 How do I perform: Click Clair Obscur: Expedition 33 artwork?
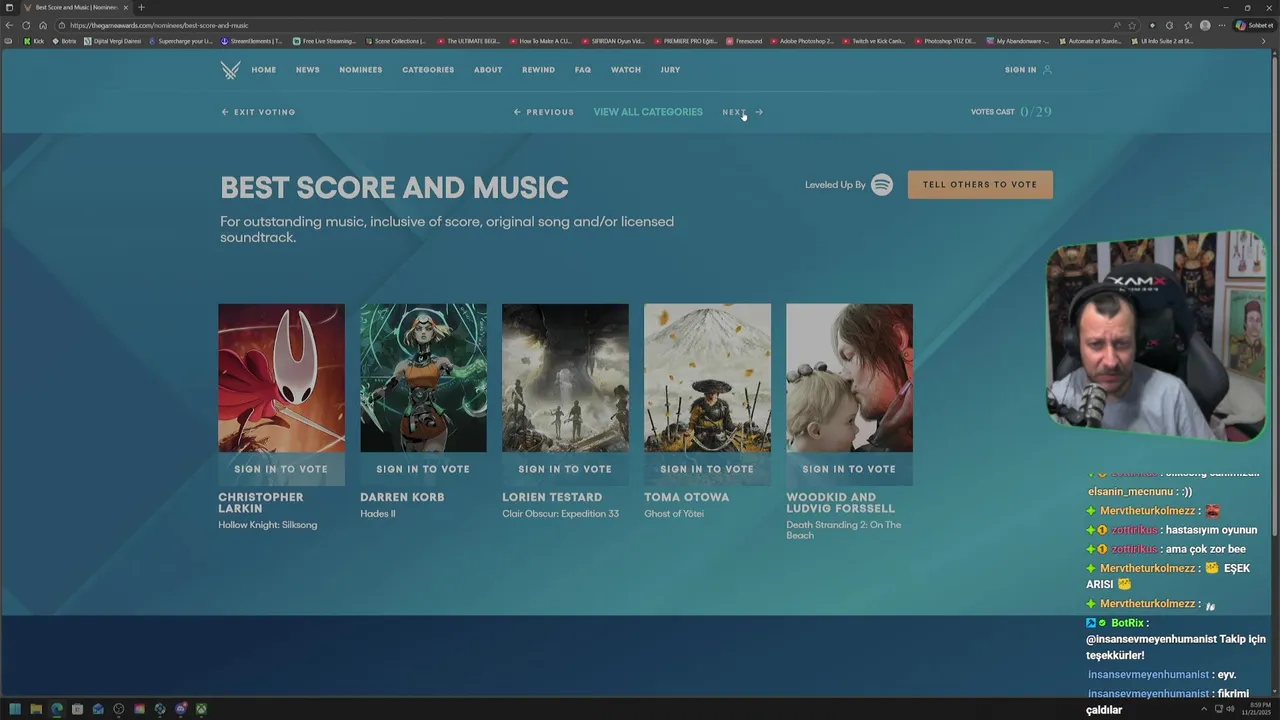565,378
